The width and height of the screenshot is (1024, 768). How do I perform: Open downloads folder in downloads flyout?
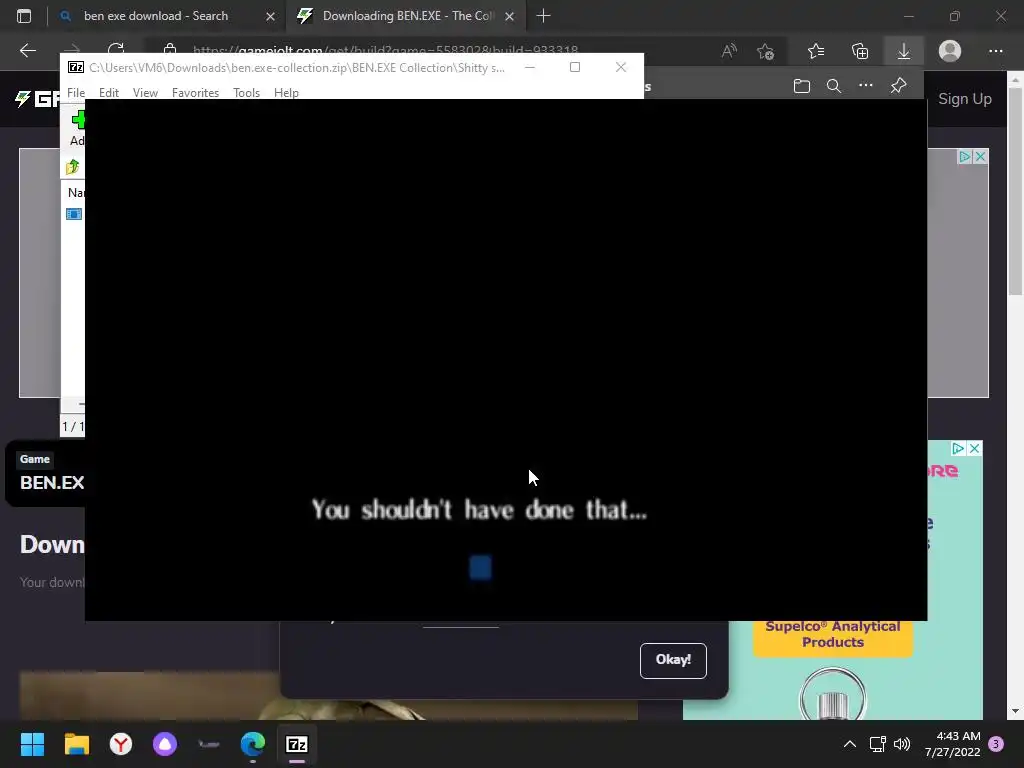click(x=801, y=86)
